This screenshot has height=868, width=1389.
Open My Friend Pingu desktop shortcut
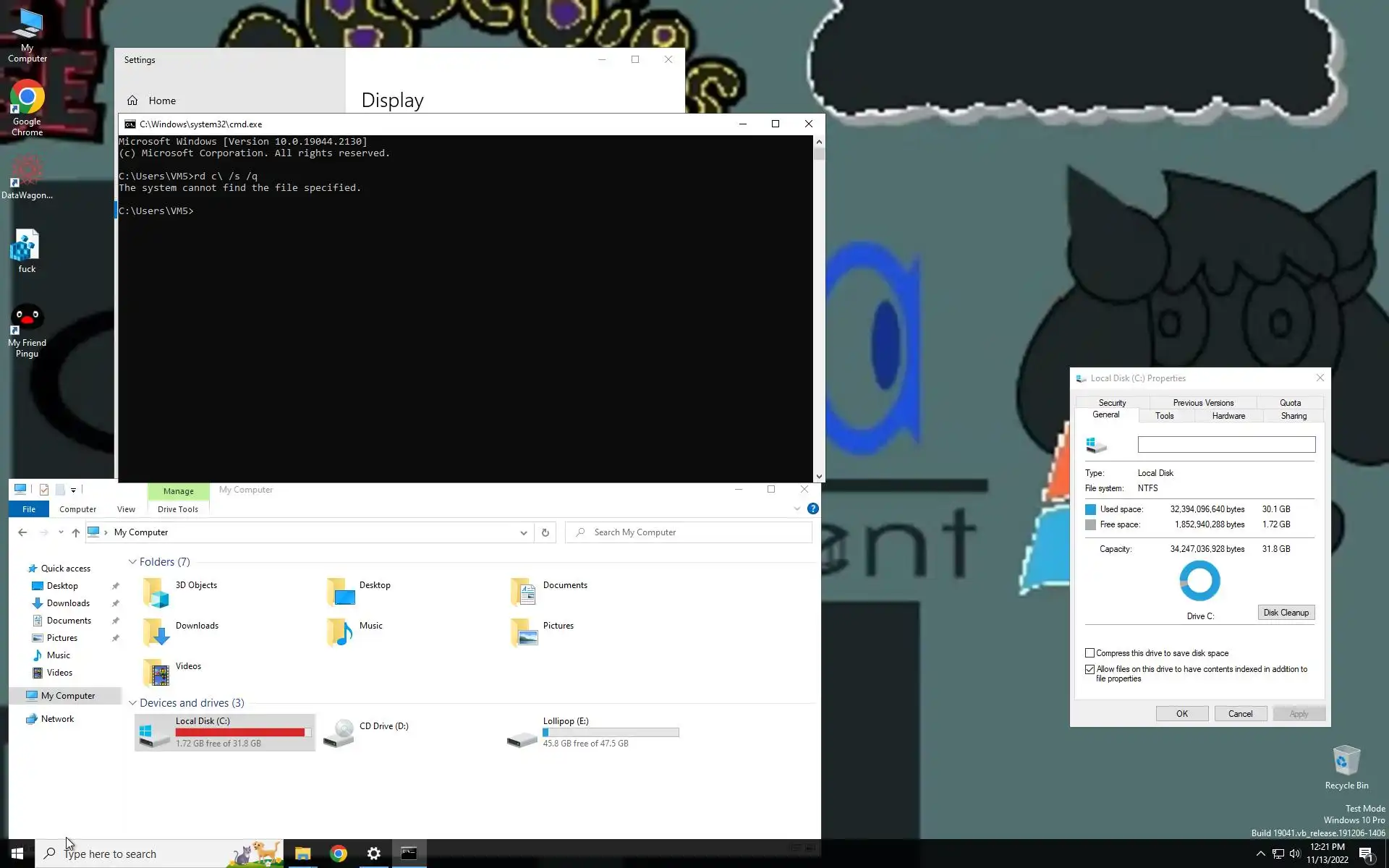pyautogui.click(x=27, y=320)
